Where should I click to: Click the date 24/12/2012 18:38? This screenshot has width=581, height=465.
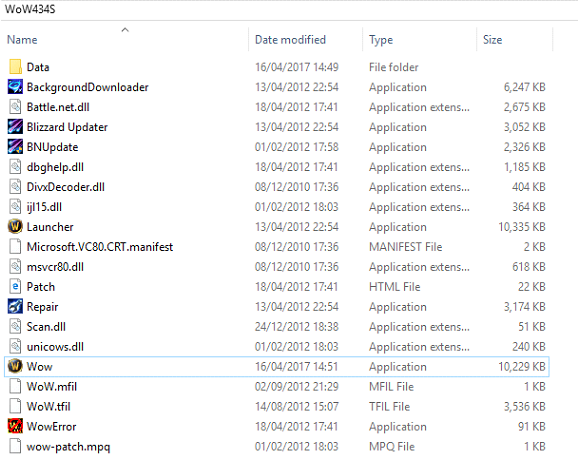tap(296, 327)
